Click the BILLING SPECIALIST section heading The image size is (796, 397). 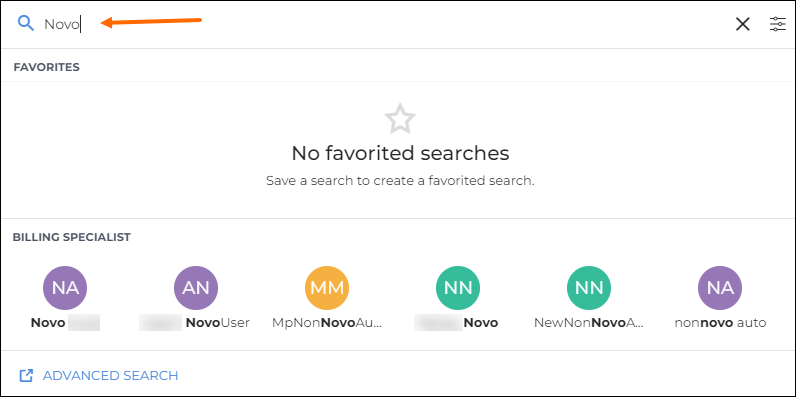click(x=72, y=237)
